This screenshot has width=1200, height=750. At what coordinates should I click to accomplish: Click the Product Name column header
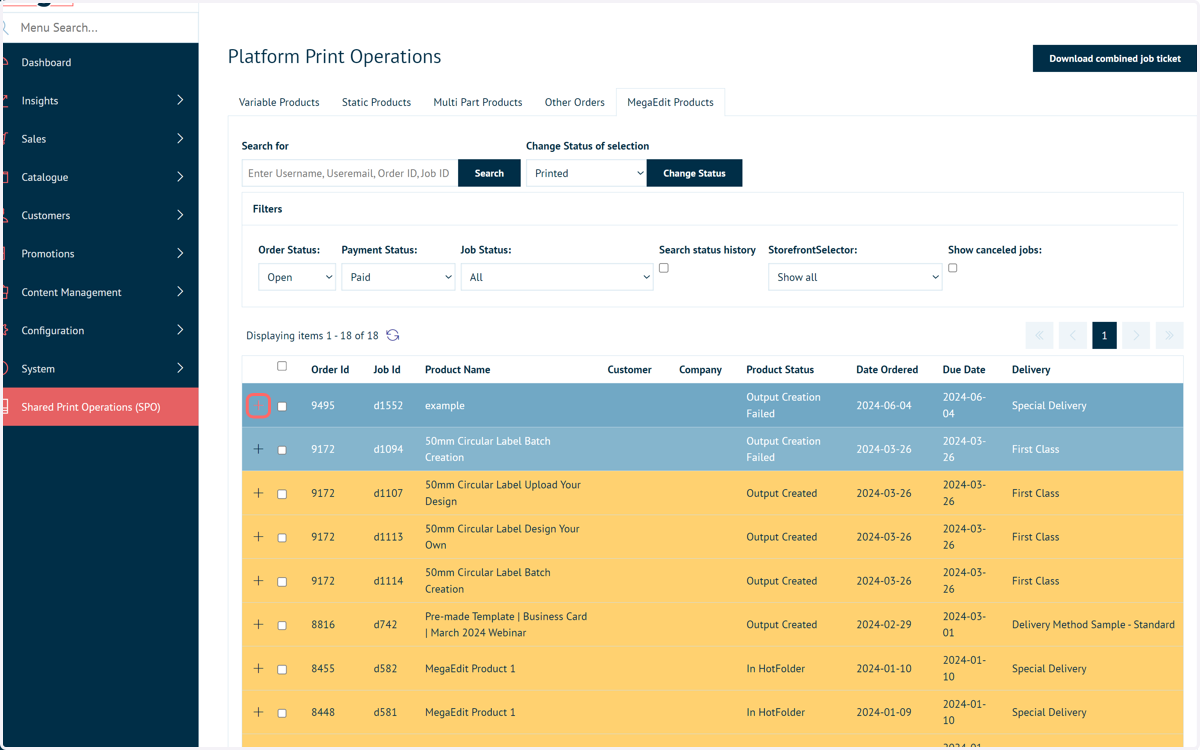click(457, 370)
